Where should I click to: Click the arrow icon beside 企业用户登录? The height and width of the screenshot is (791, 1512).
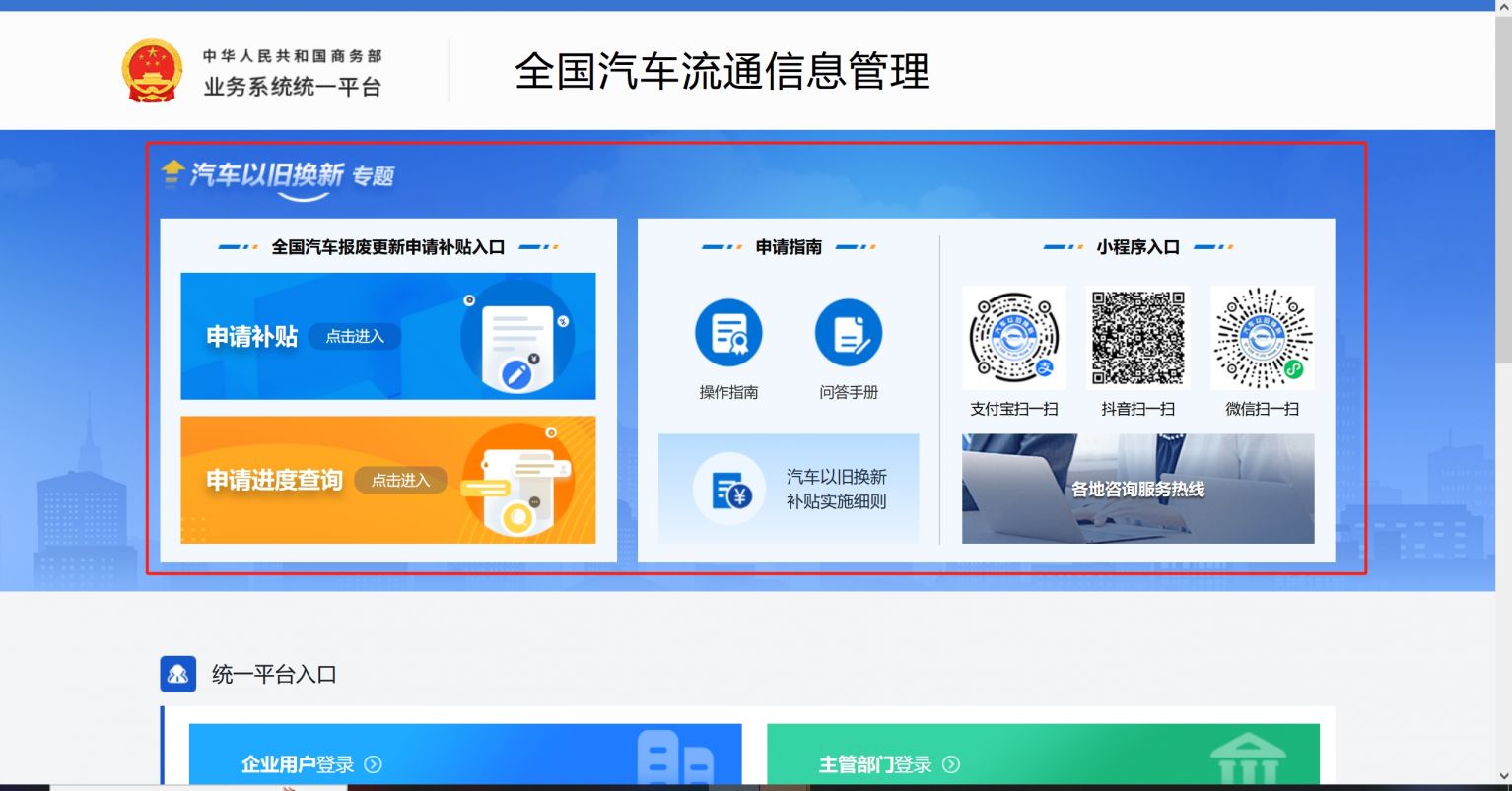pyautogui.click(x=374, y=764)
